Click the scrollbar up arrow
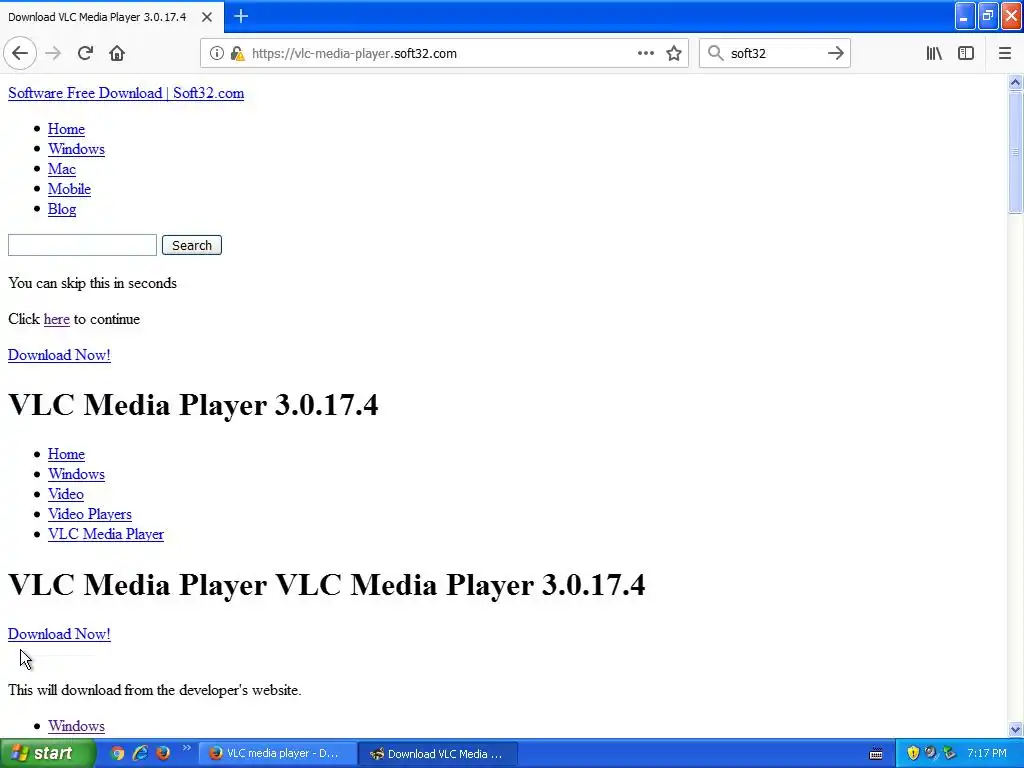The image size is (1024, 768). (1015, 82)
